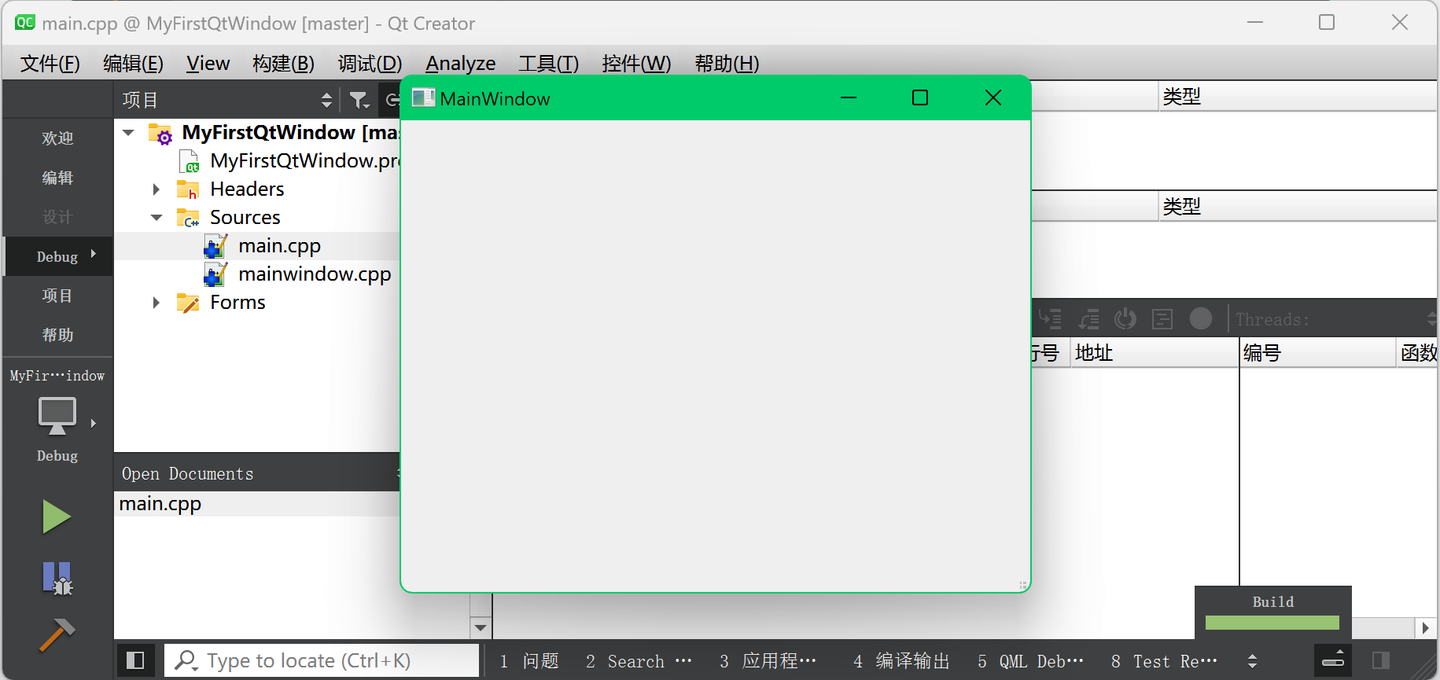This screenshot has height=680, width=1440.
Task: Switch to 欢迎 mode in the sidebar
Action: (x=56, y=137)
